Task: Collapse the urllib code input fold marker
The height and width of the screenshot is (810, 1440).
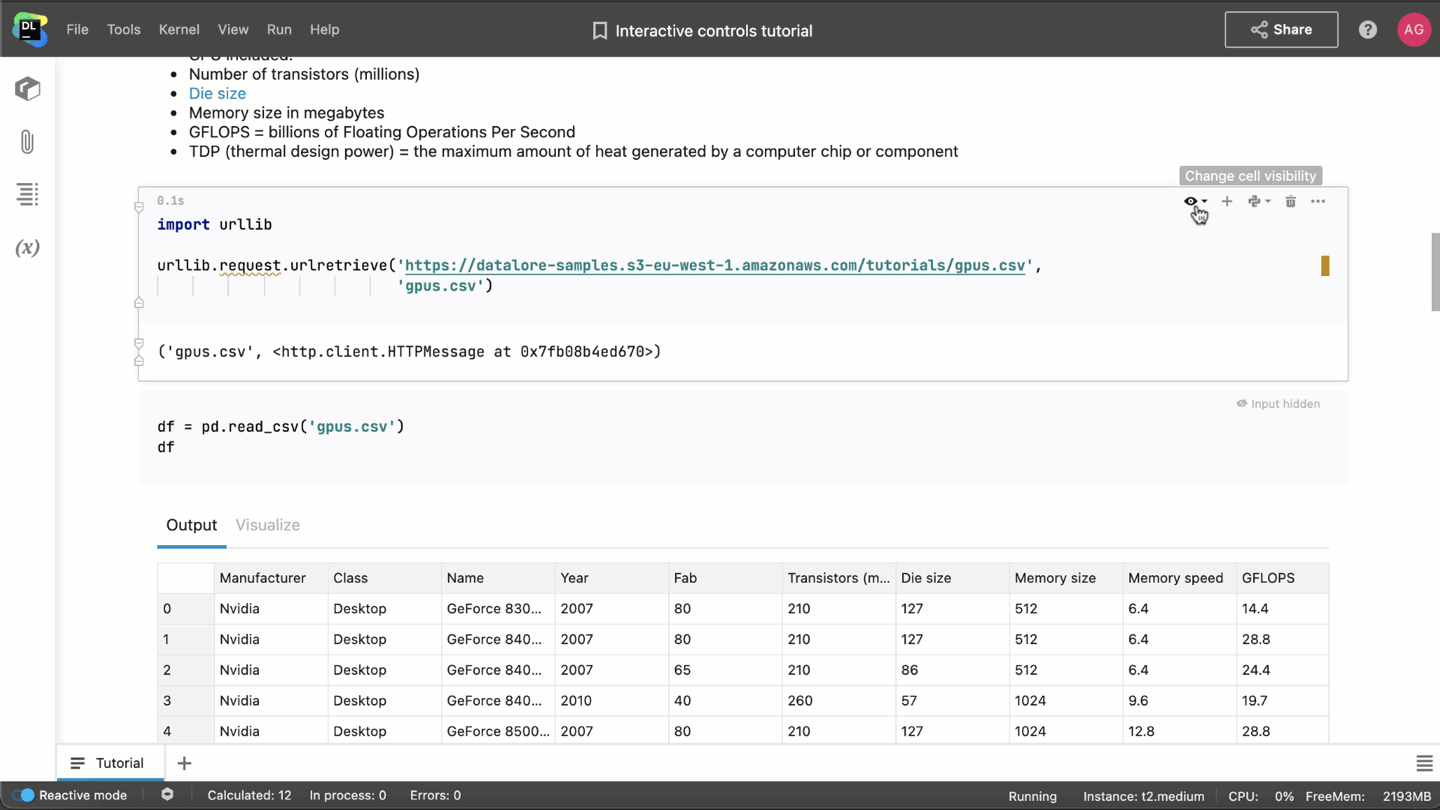Action: tap(139, 207)
